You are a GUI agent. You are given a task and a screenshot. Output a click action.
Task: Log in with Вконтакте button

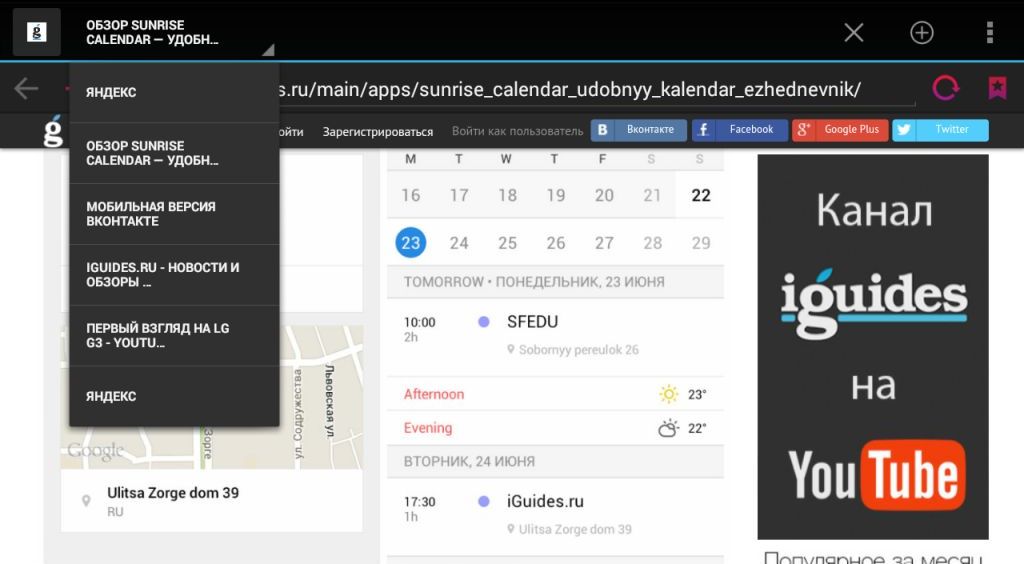pos(639,130)
